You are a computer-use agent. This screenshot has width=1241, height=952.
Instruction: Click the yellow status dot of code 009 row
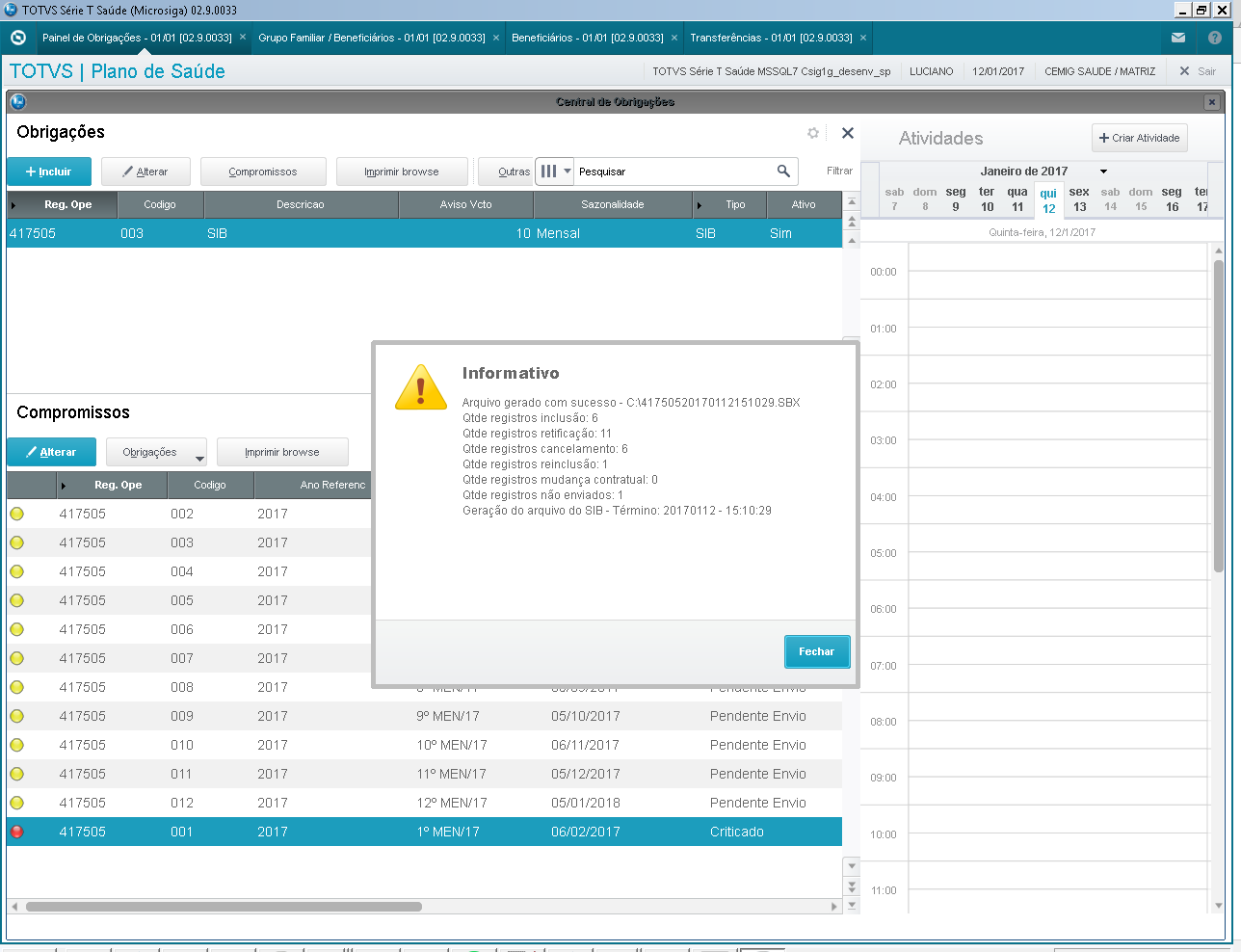point(16,716)
